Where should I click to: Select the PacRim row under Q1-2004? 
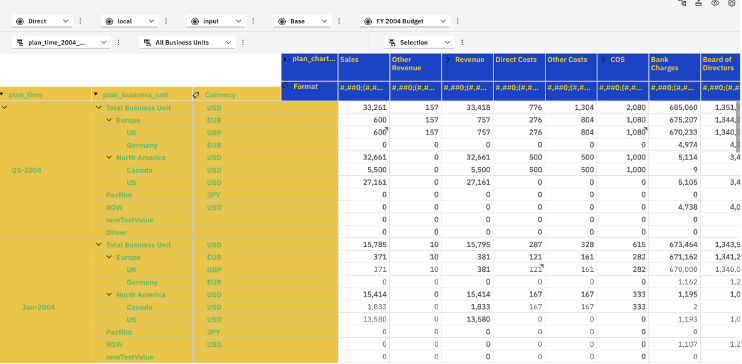(119, 195)
